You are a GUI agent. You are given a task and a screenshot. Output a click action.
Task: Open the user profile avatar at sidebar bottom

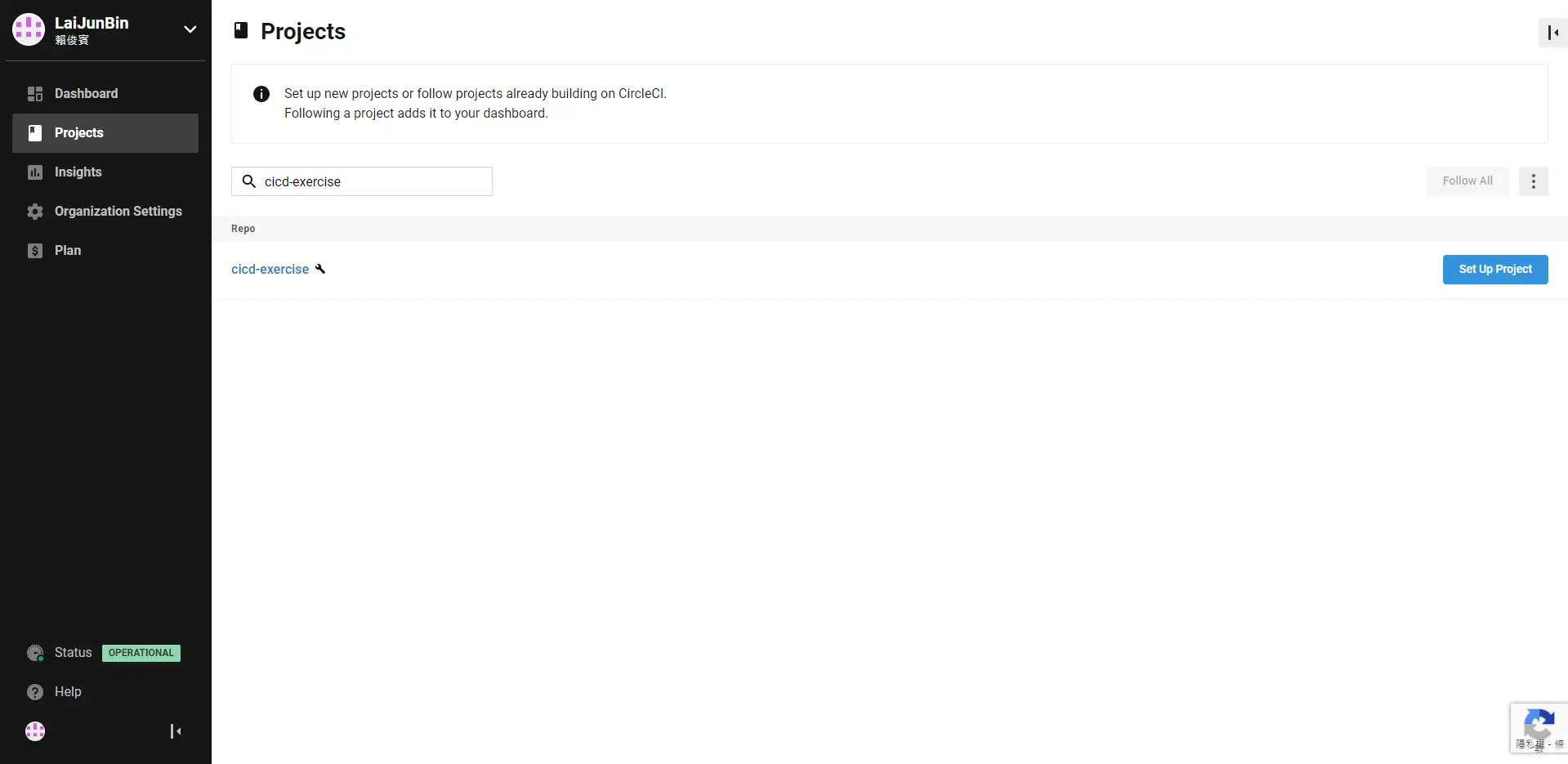click(x=35, y=731)
